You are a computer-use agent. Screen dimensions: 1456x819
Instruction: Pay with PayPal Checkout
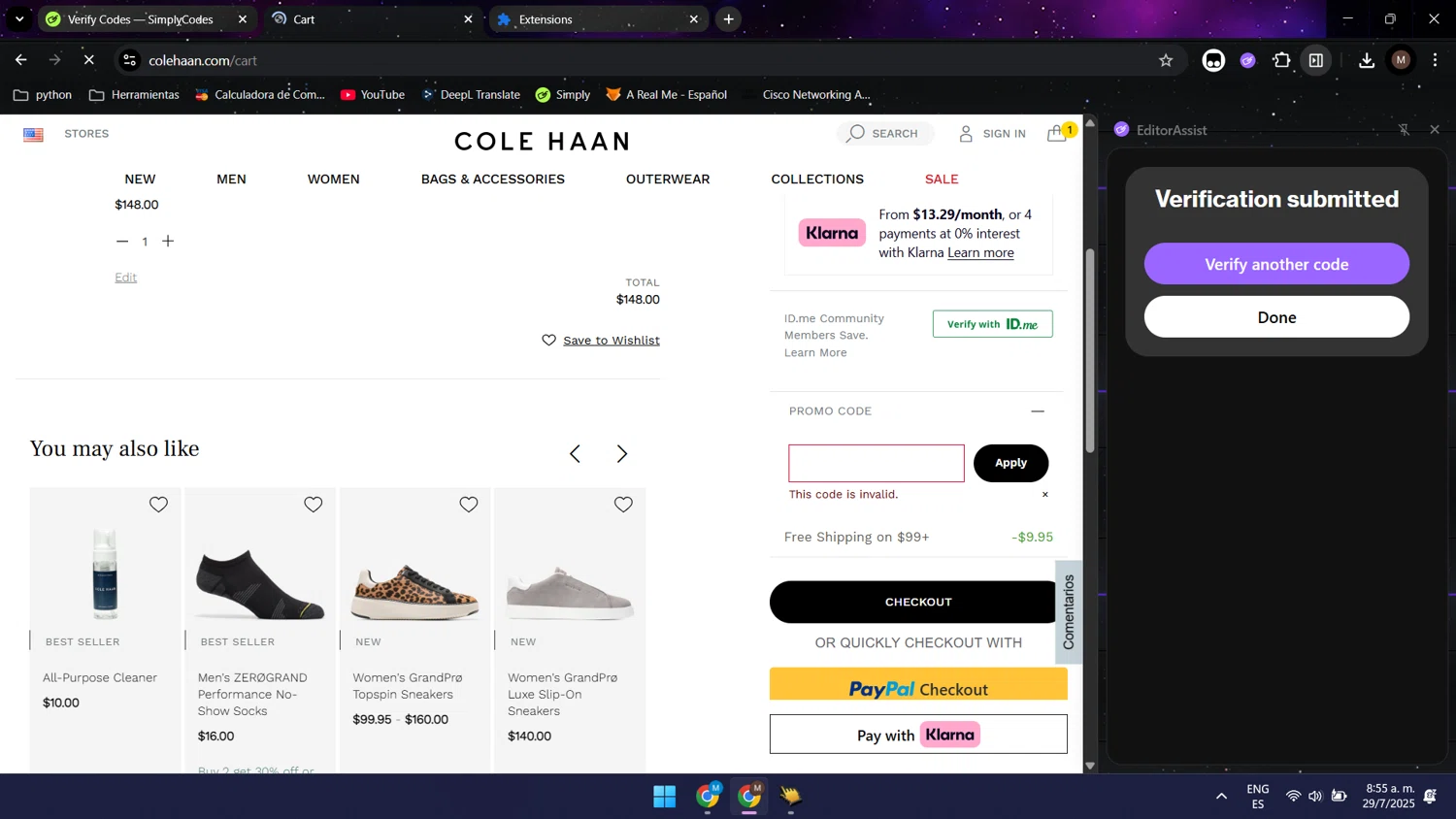(x=918, y=684)
